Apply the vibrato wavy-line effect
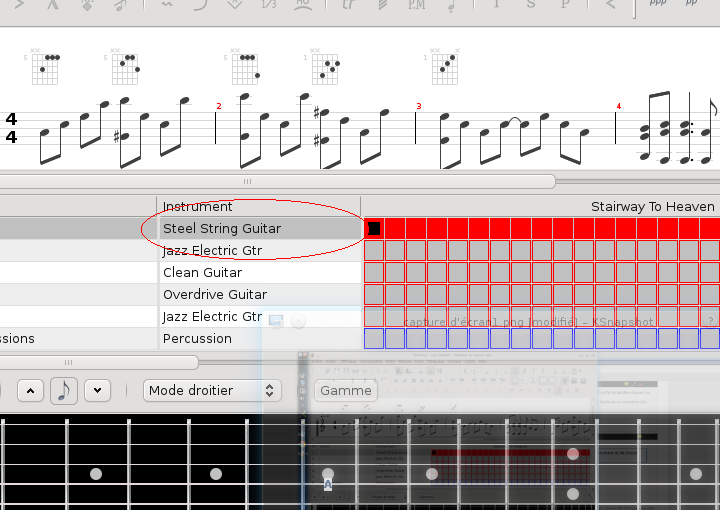The width and height of the screenshot is (720, 510). [x=167, y=5]
